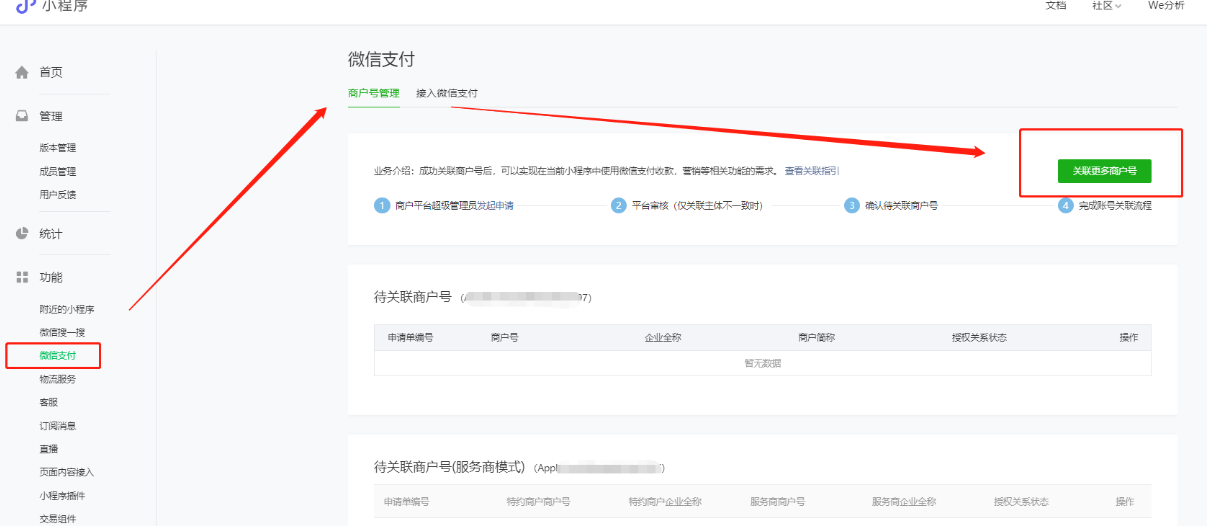Go to 版本管理 in the sidebar
This screenshot has width=1207, height=526.
point(57,148)
